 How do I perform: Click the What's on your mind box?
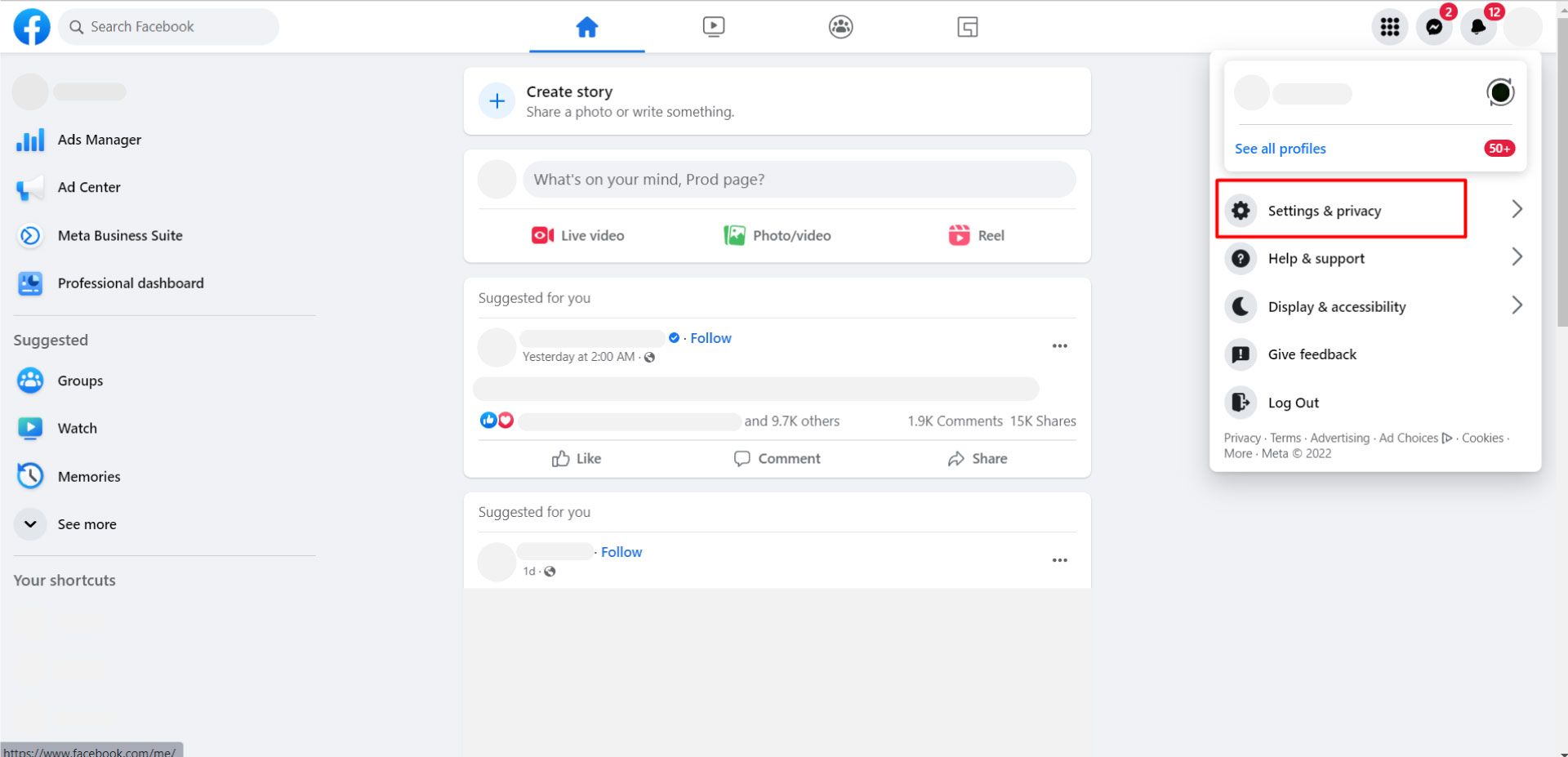(800, 180)
